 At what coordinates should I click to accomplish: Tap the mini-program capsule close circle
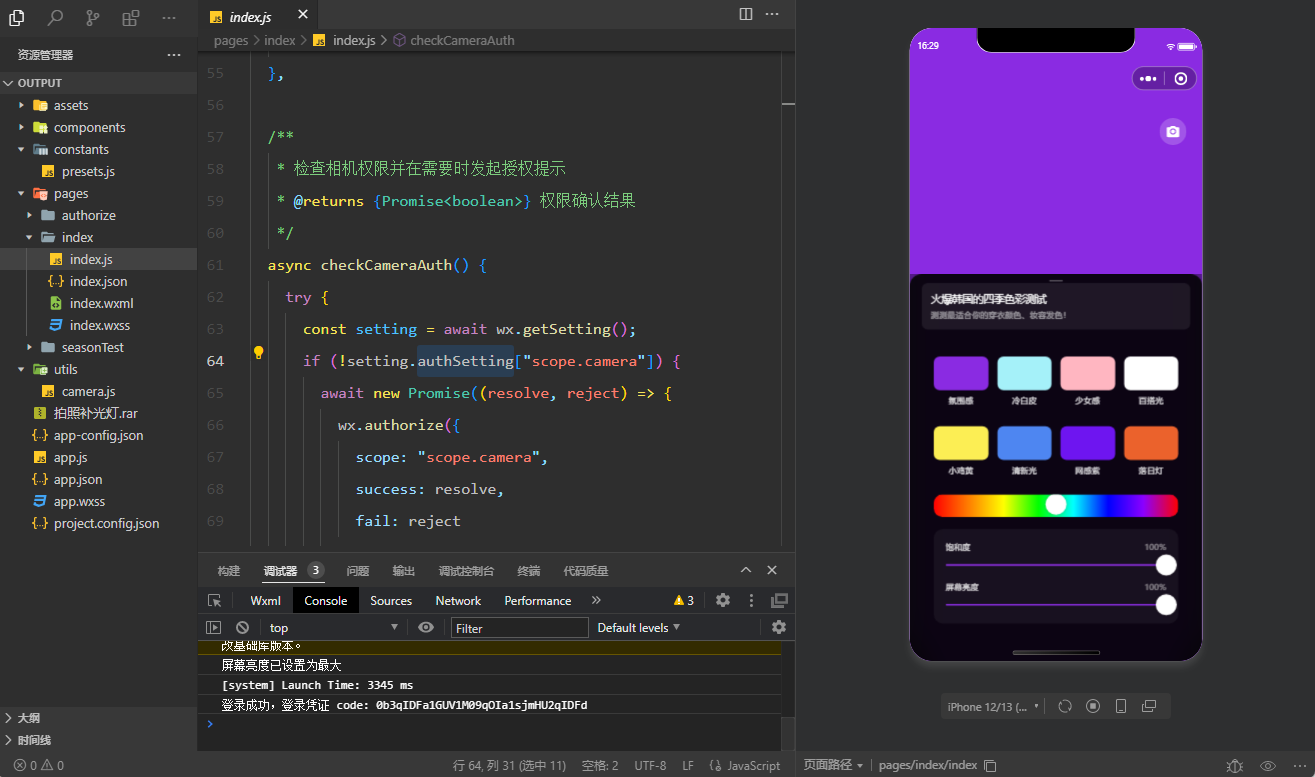click(x=1181, y=78)
